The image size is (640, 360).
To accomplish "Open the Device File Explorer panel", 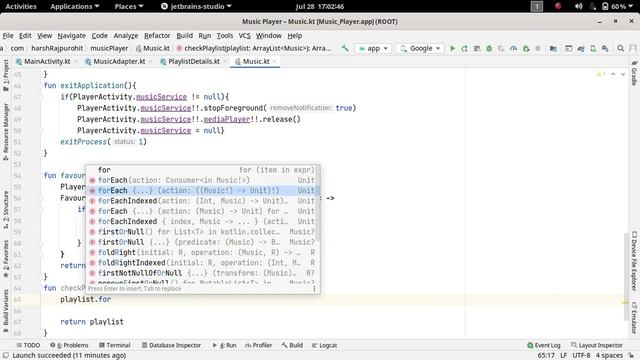I will click(x=634, y=261).
